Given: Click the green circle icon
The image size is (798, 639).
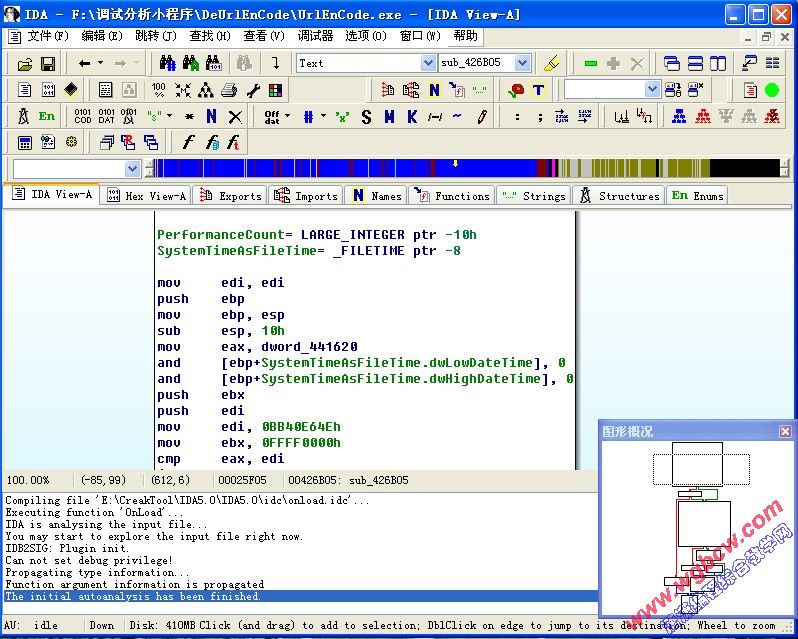Looking at the screenshot, I should tap(772, 91).
